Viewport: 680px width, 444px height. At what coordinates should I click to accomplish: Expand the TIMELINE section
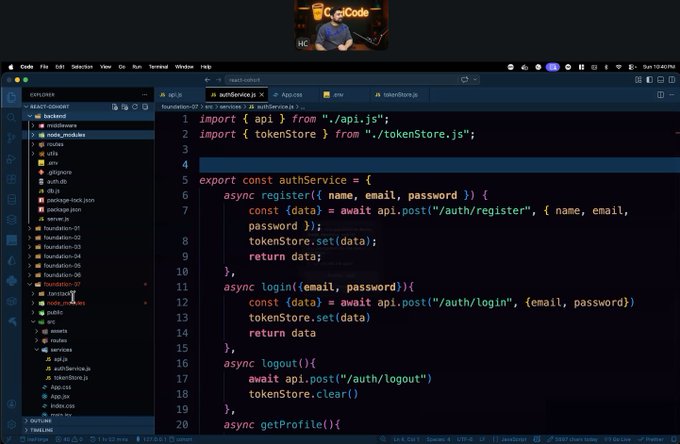[88, 430]
